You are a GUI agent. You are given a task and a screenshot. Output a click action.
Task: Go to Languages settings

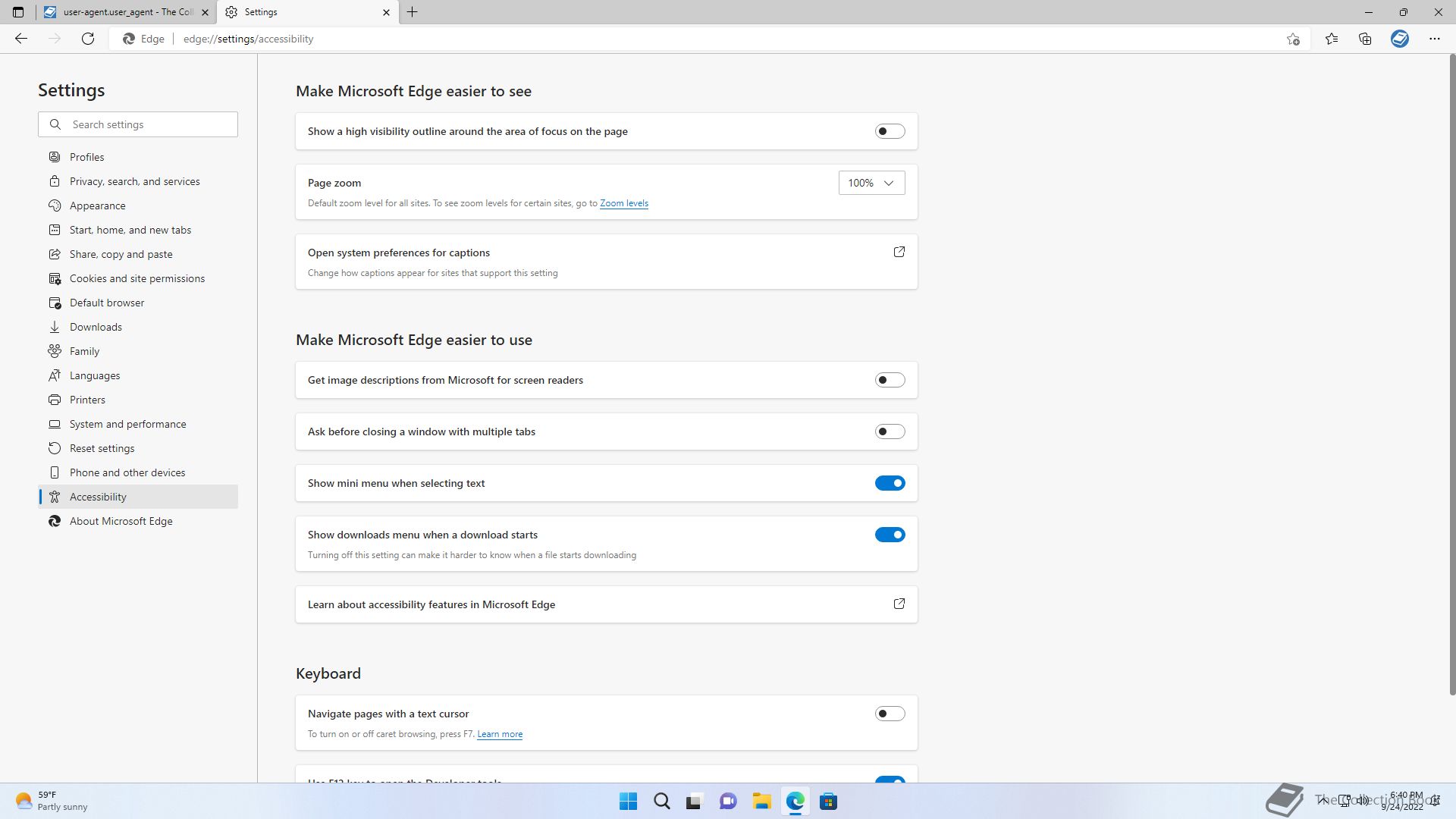[x=138, y=375]
